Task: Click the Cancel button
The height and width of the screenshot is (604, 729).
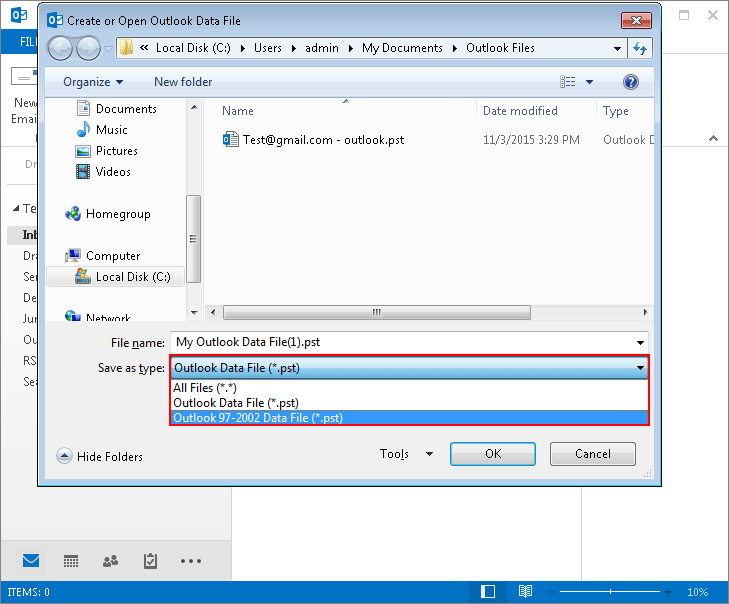Action: tap(592, 454)
